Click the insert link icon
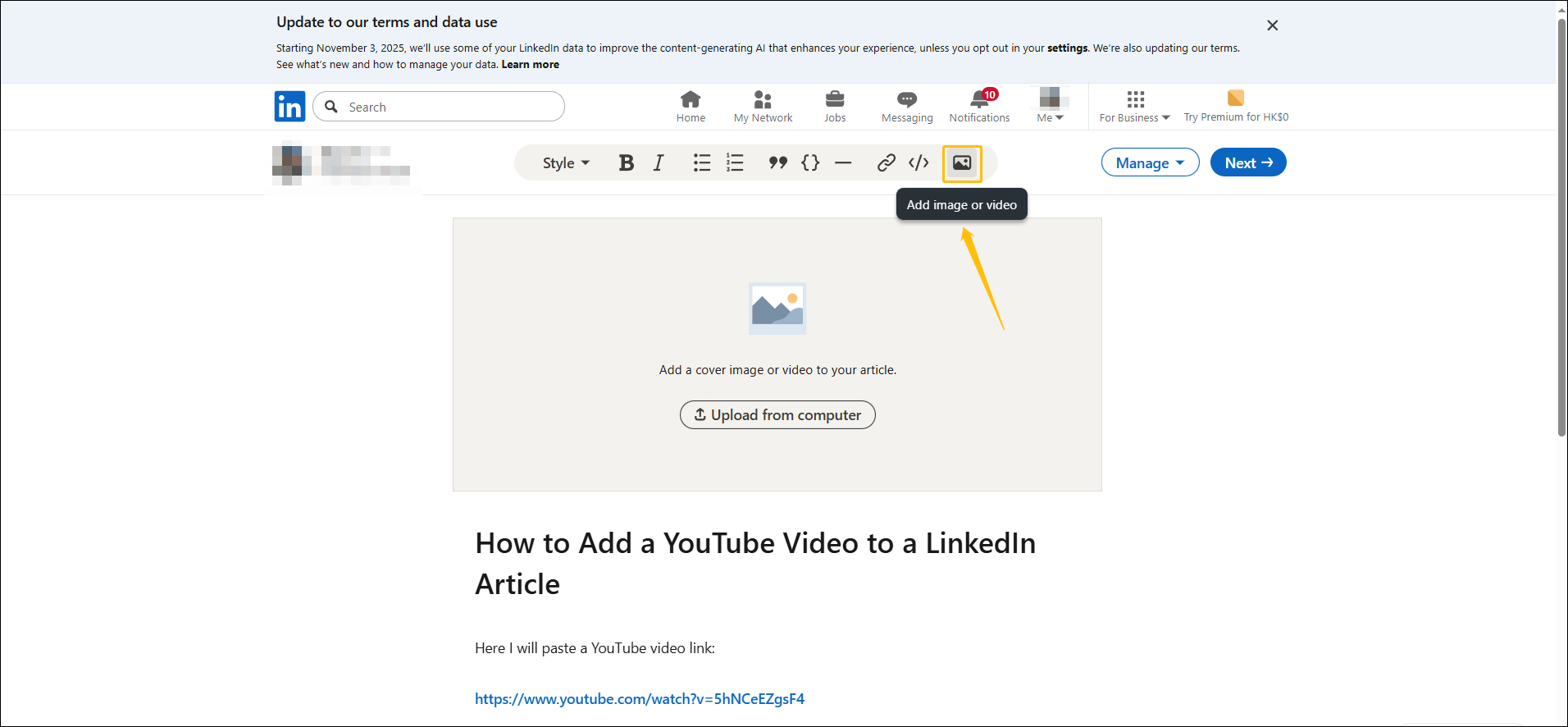Viewport: 1568px width, 727px height. click(x=886, y=163)
